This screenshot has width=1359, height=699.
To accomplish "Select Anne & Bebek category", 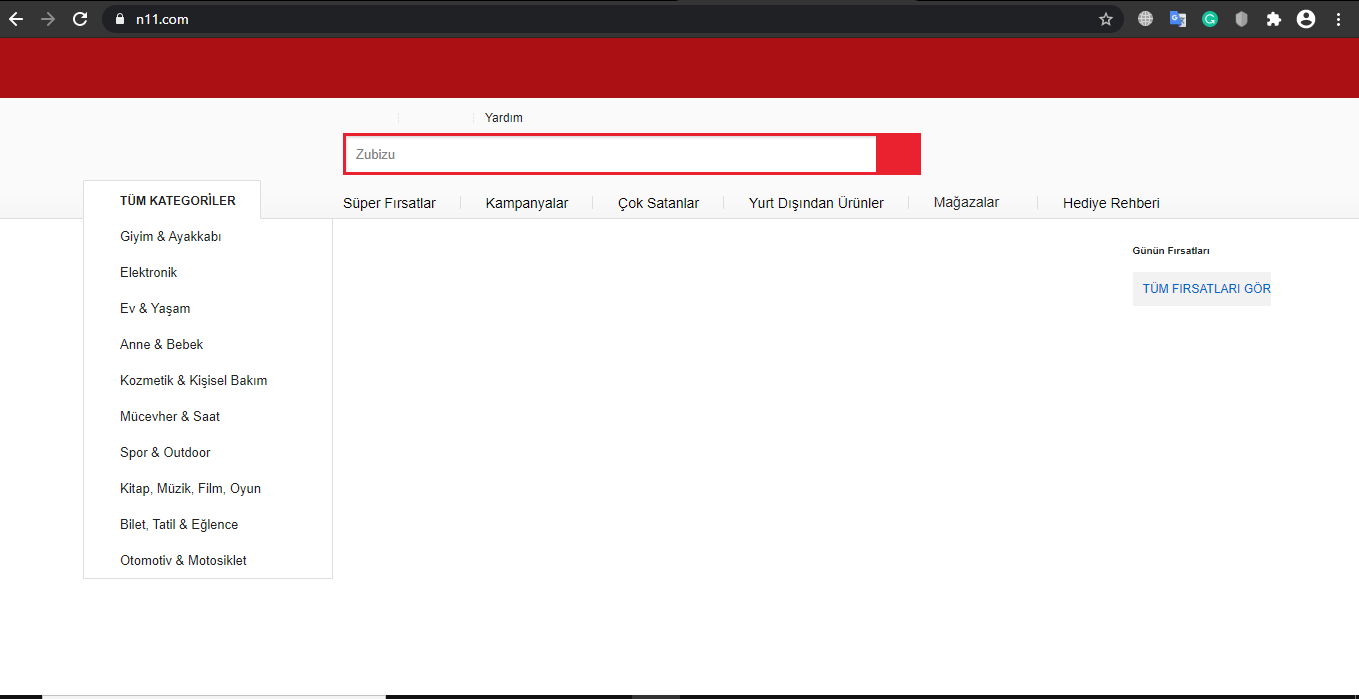I will 161,345.
